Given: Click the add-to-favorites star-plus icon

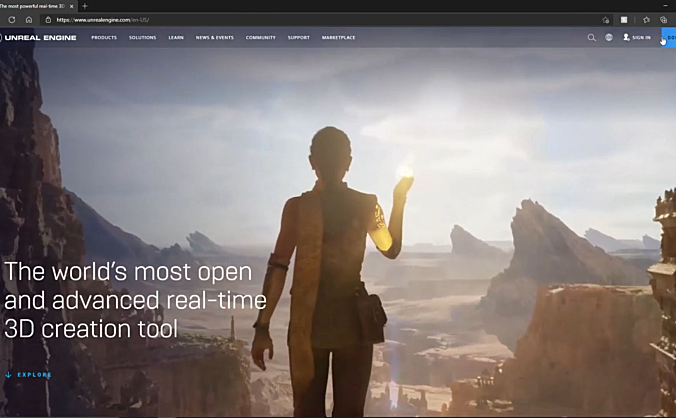Looking at the screenshot, I should [606, 19].
